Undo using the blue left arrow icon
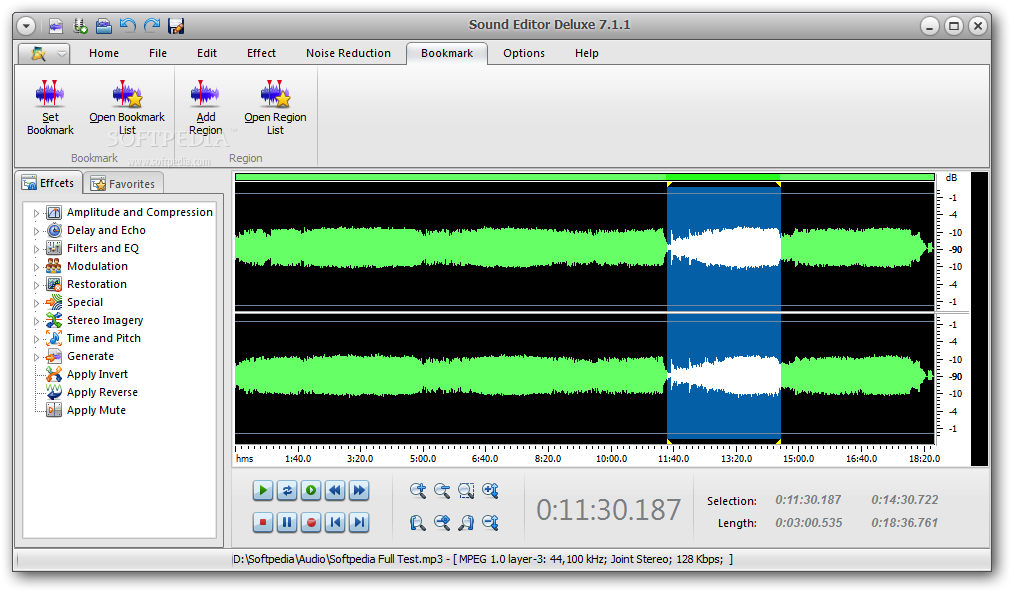Viewport: 1012px width, 592px height. 128,26
